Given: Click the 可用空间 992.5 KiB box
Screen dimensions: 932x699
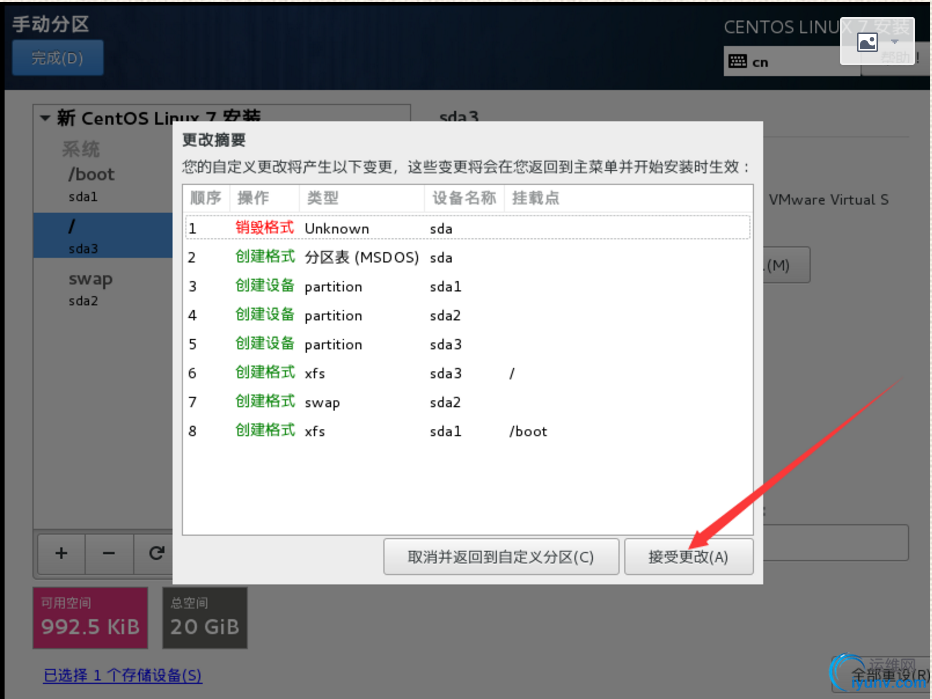Looking at the screenshot, I should tap(90, 618).
